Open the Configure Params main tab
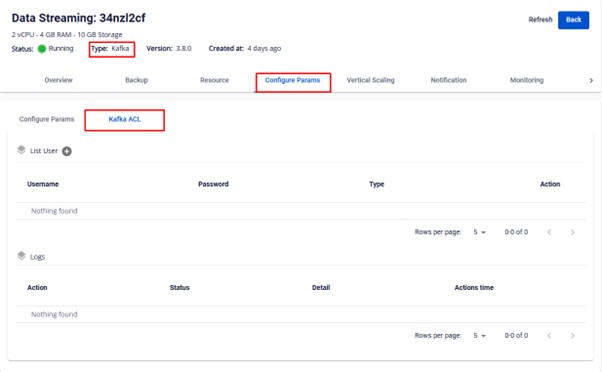 pyautogui.click(x=293, y=80)
